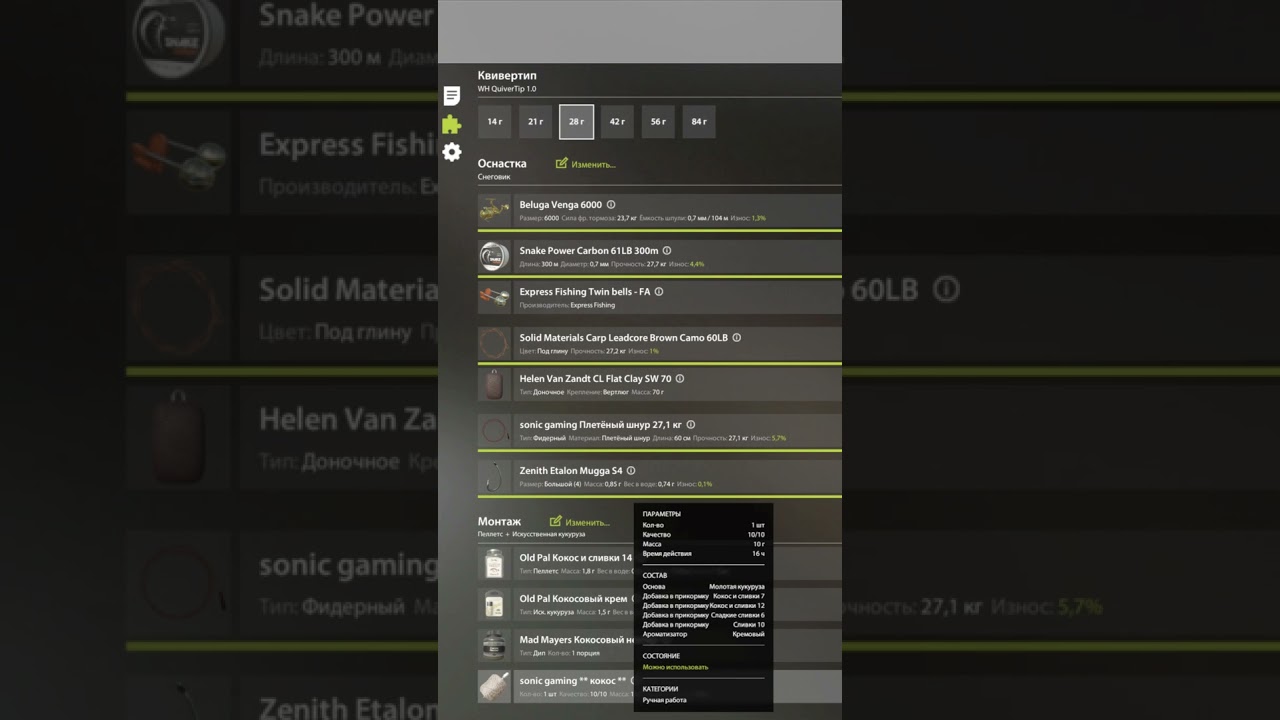This screenshot has width=1280, height=720.
Task: Show info for Snake Power Carbon line
Action: pyautogui.click(x=667, y=251)
